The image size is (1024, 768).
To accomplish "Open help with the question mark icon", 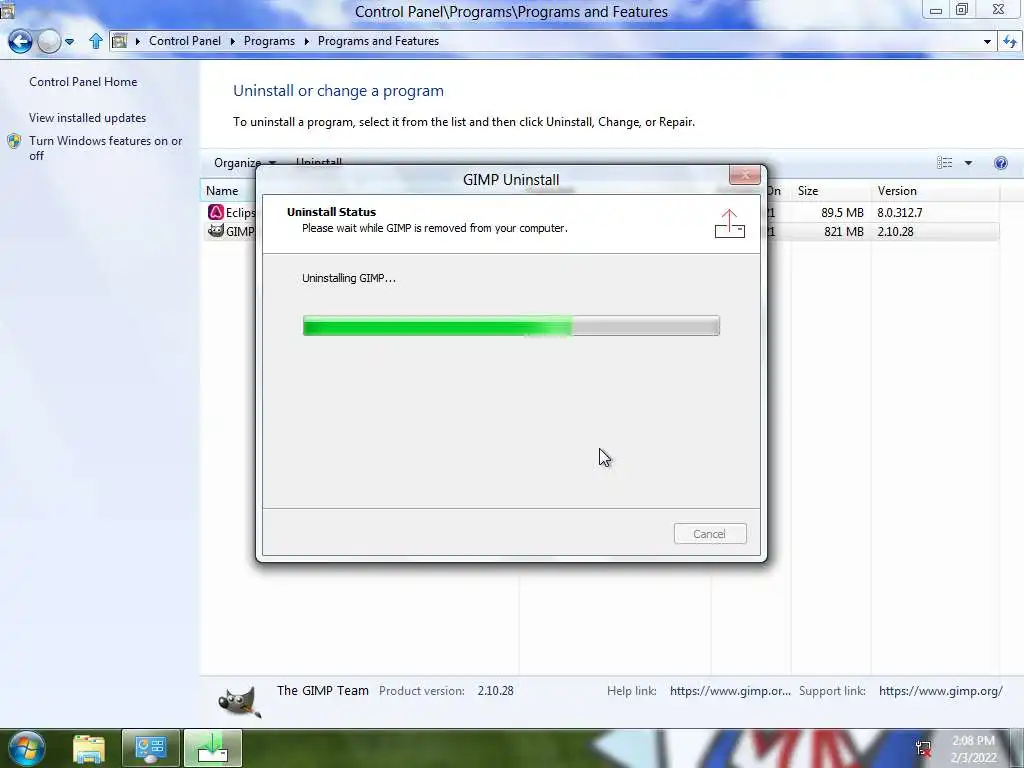I will (1000, 163).
